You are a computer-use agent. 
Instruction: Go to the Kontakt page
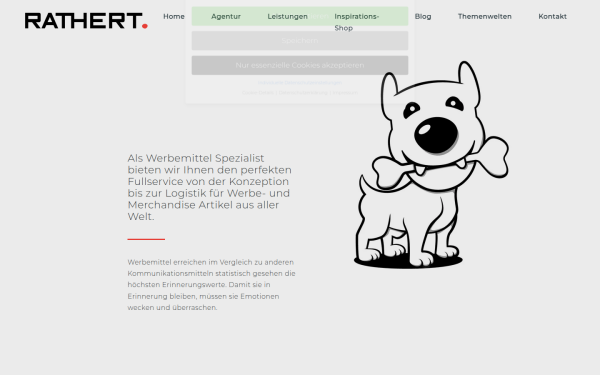click(x=552, y=16)
